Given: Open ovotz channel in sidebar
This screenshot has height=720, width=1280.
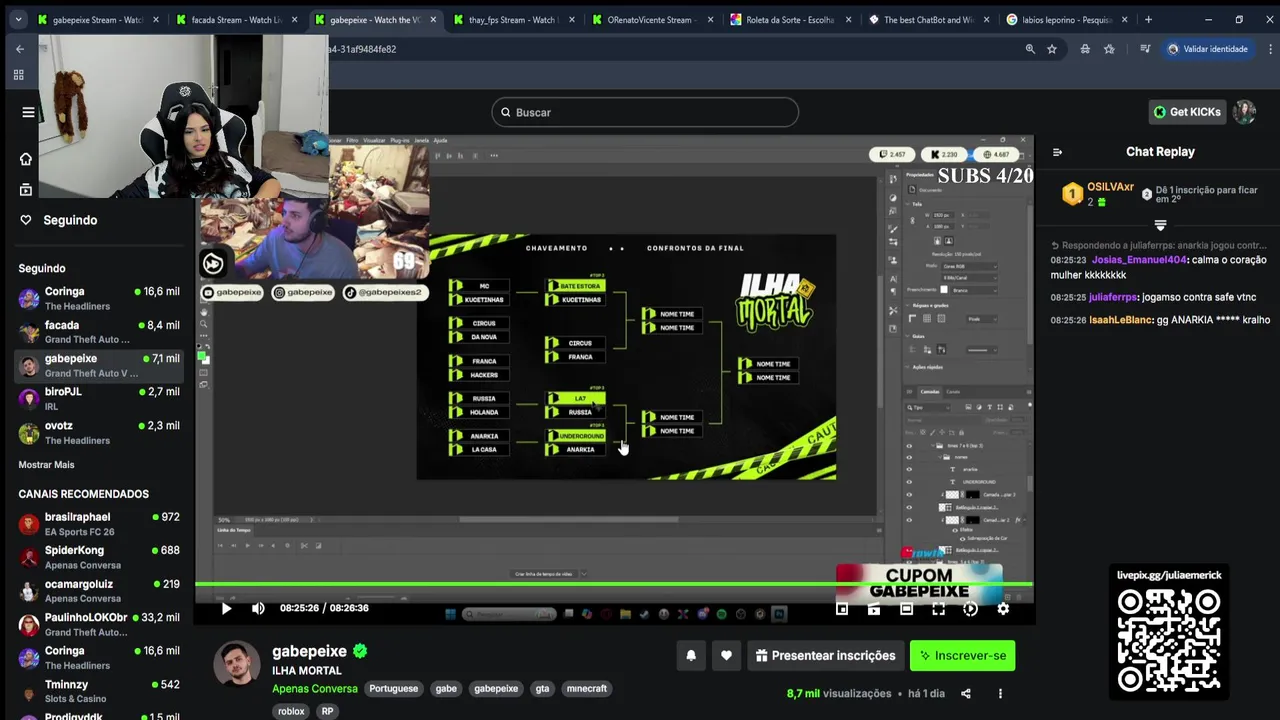Looking at the screenshot, I should 99,432.
